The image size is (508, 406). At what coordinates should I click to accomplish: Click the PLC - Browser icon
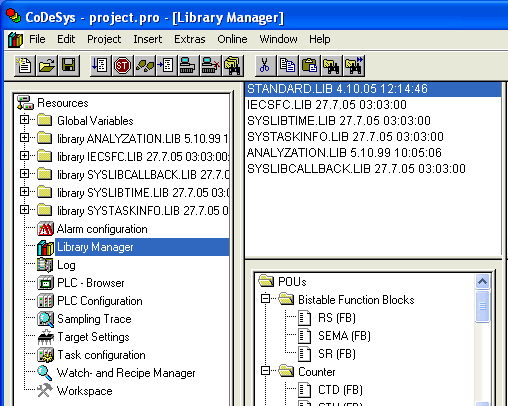point(45,283)
